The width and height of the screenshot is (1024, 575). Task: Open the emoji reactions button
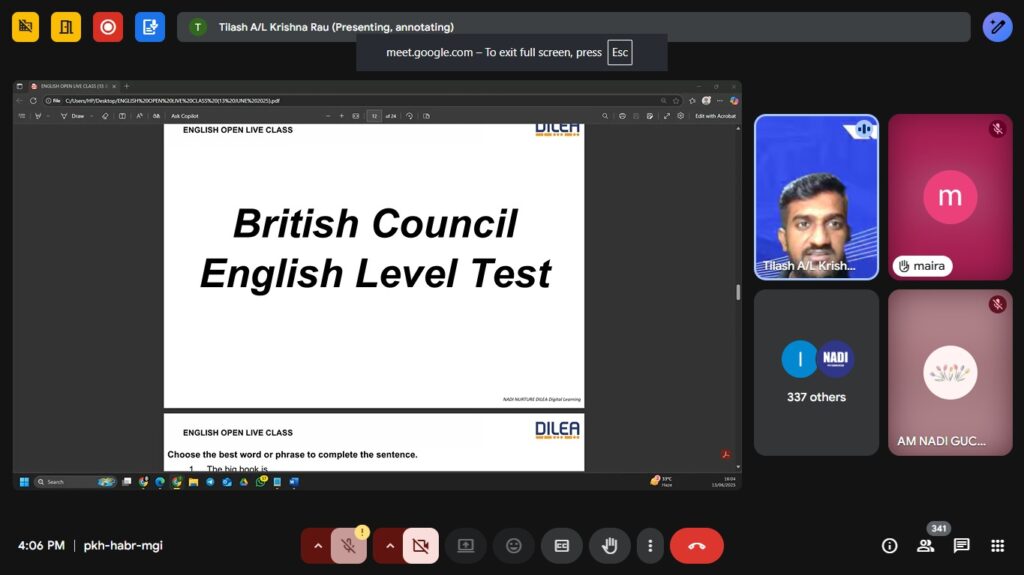click(x=514, y=546)
